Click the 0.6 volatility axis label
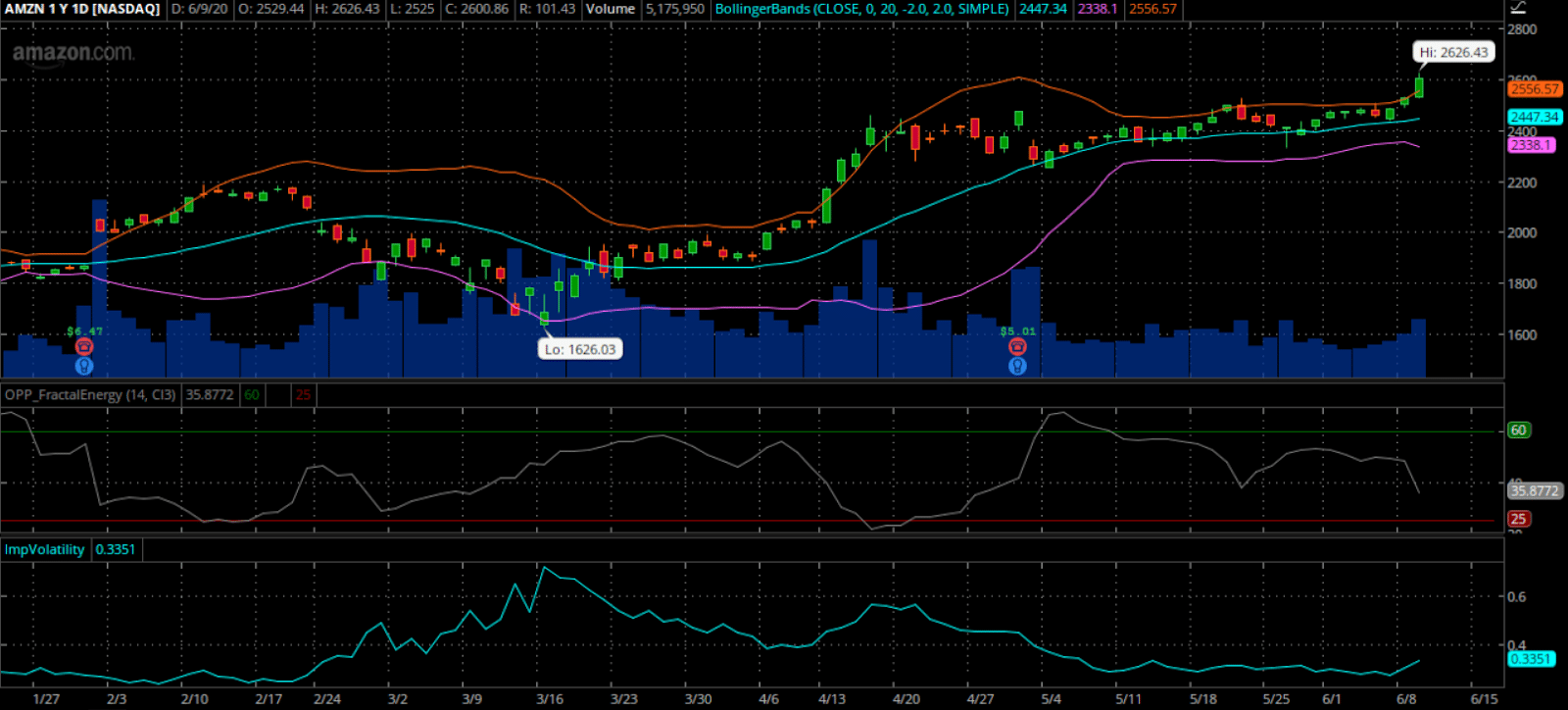The height and width of the screenshot is (710, 1568). point(1517,596)
